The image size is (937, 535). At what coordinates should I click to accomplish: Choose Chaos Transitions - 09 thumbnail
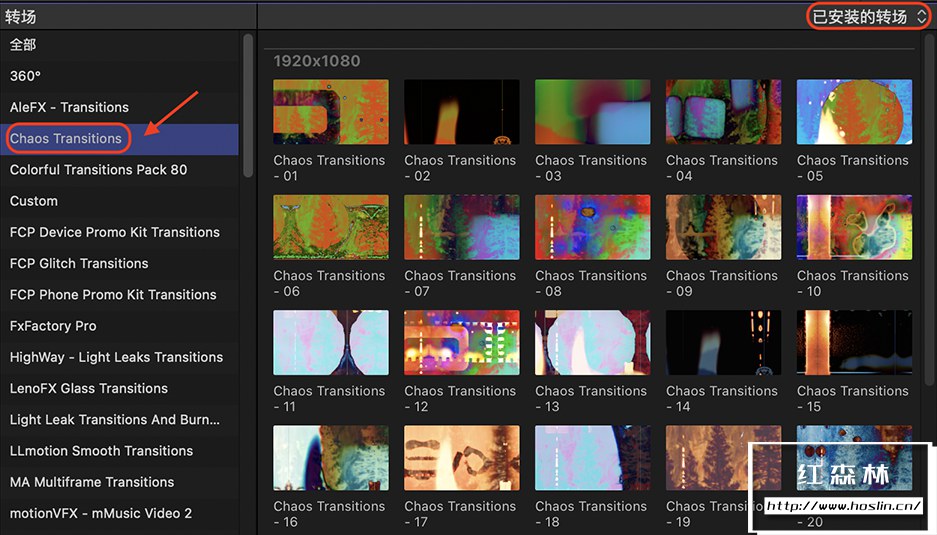pos(723,227)
